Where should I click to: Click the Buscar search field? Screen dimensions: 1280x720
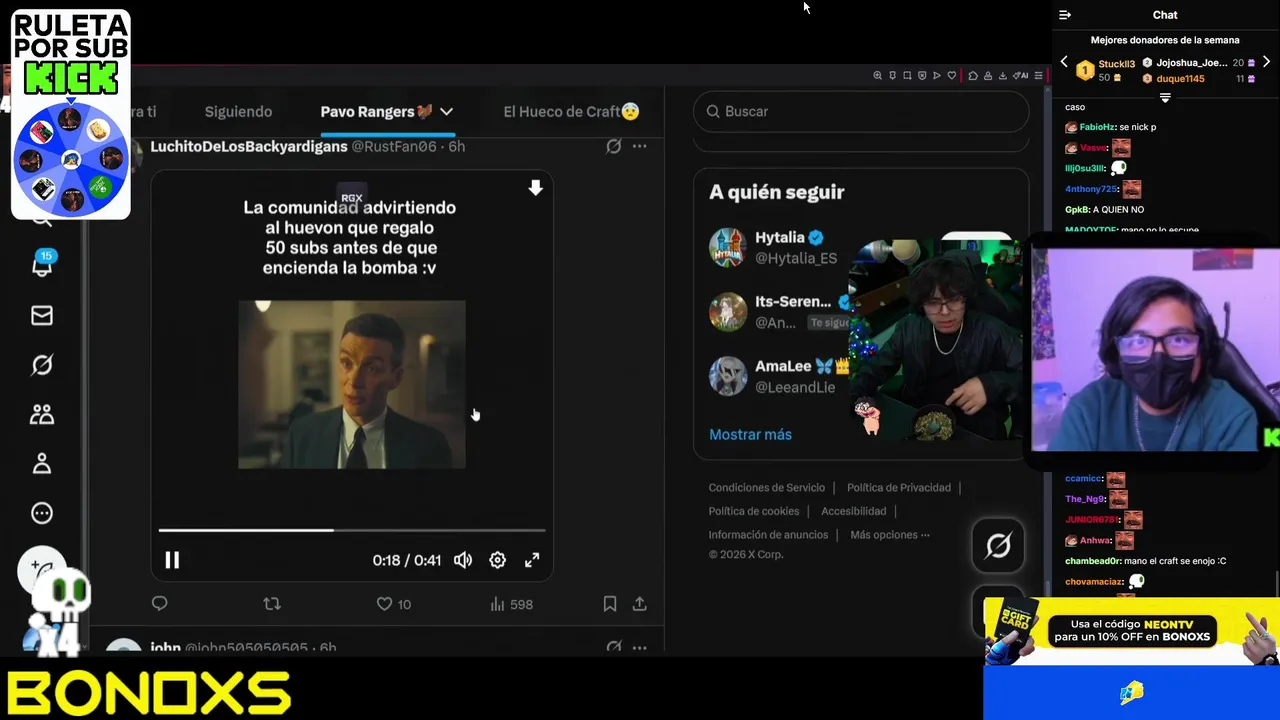coord(861,111)
